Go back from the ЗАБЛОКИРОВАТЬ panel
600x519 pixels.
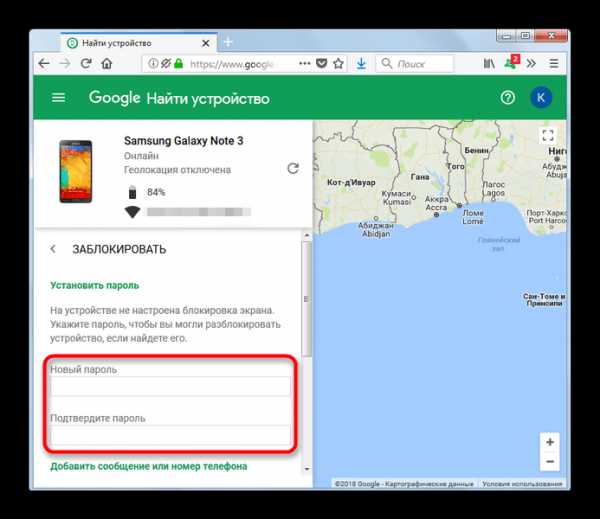pyautogui.click(x=53, y=249)
